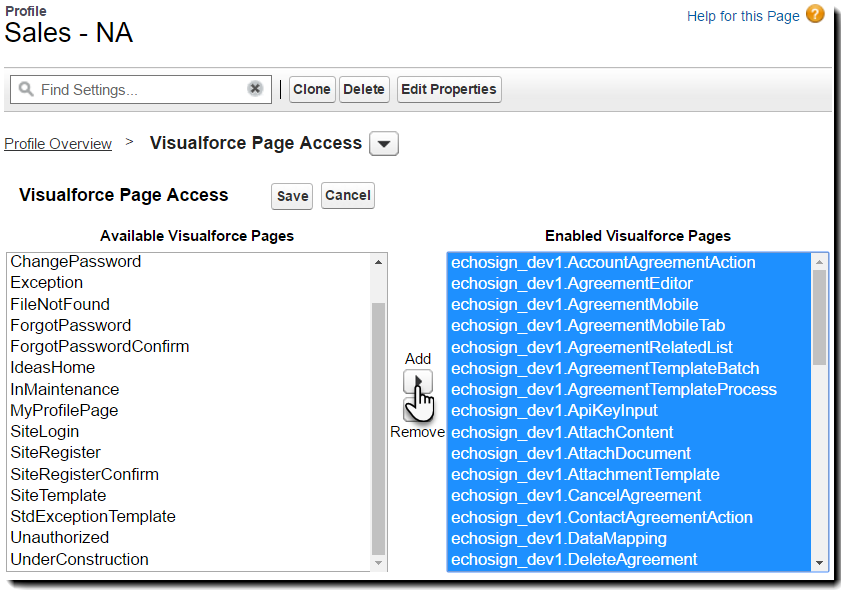The width and height of the screenshot is (841, 590).
Task: Click the Add arrow button
Action: (x=417, y=381)
